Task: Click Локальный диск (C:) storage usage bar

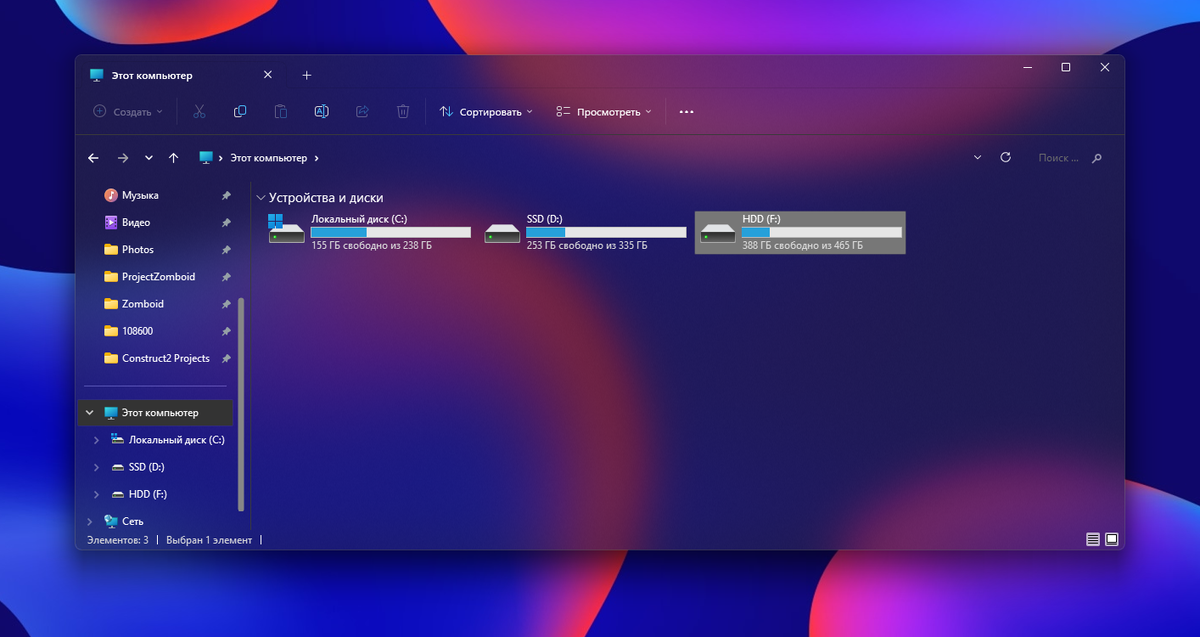Action: tap(390, 232)
